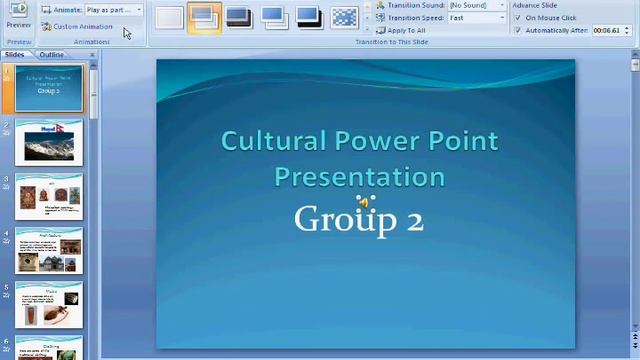640x360 pixels.
Task: Close the Slides/Outline pane
Action: pyautogui.click(x=92, y=55)
